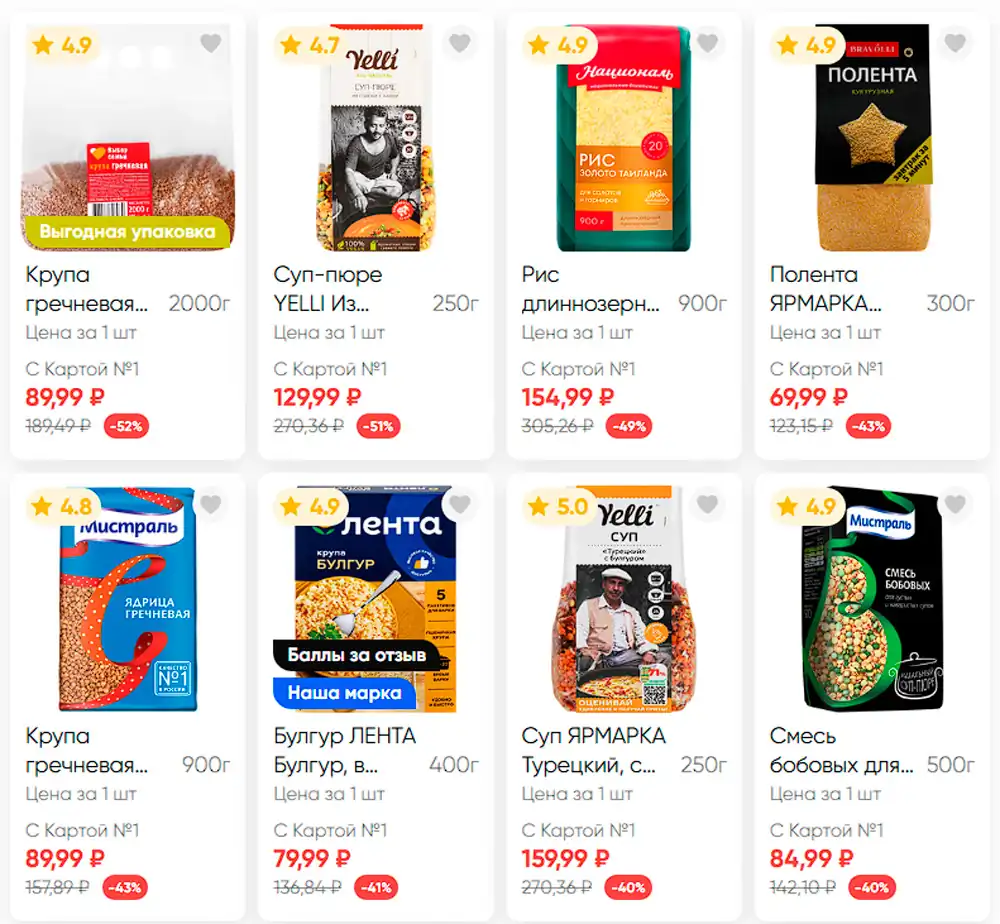Open Yelli Turkish soup product image

[624, 599]
